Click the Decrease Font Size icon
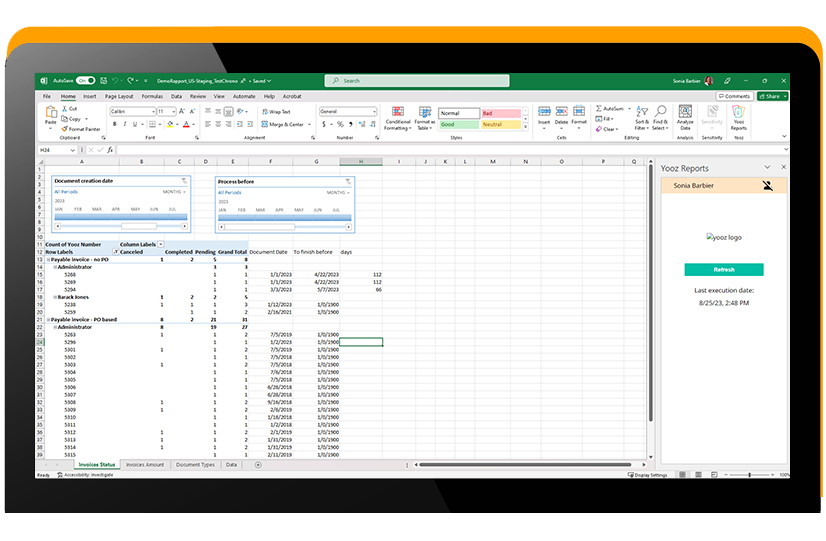This screenshot has width=826, height=541. point(192,111)
